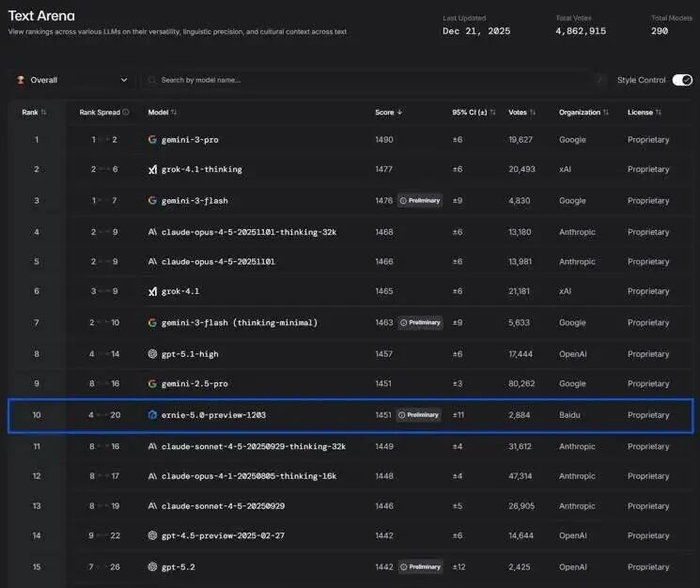
Task: Click sort arrows icon beside Model header
Action: 174,112
